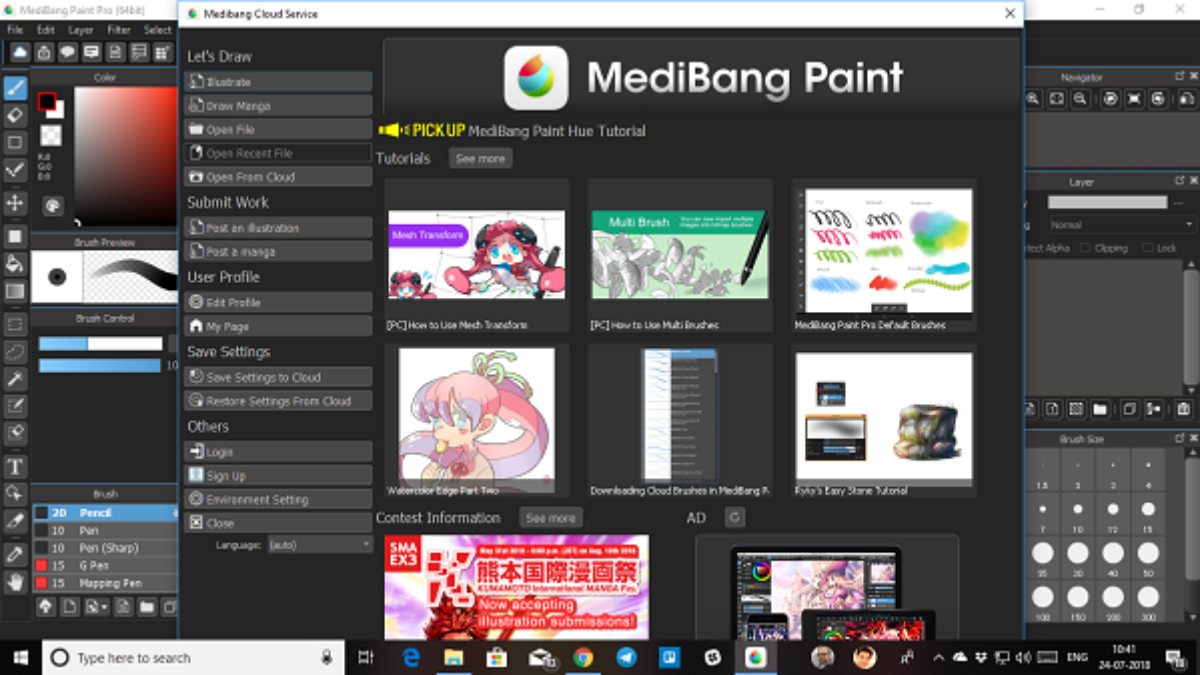This screenshot has height=675, width=1200.
Task: Choose the brush size 50 preset
Action: tap(1148, 557)
